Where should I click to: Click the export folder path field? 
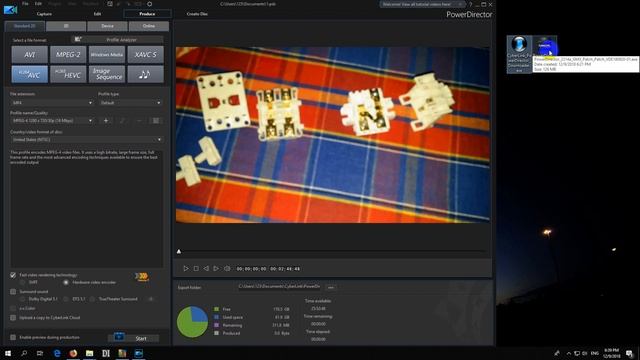coord(279,287)
